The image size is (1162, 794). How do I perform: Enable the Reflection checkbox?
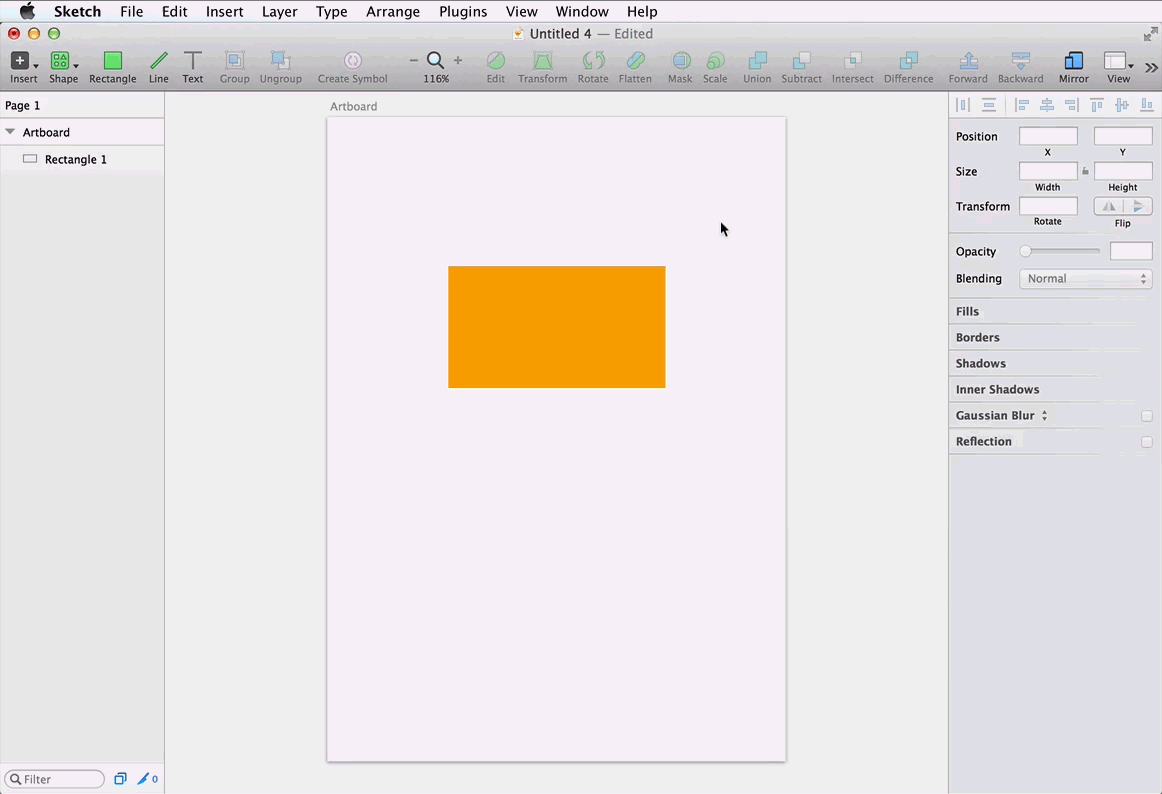pyautogui.click(x=1147, y=442)
